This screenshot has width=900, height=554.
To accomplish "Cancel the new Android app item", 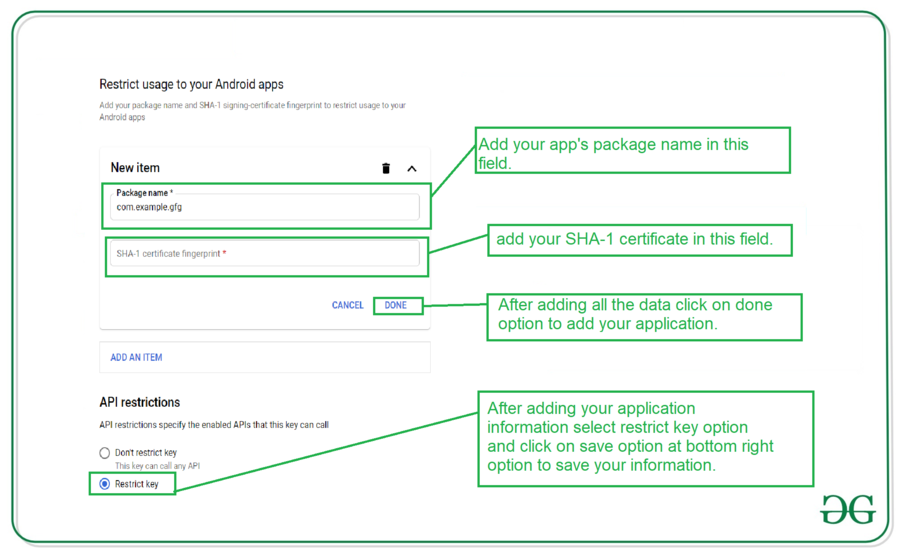I will coord(347,305).
